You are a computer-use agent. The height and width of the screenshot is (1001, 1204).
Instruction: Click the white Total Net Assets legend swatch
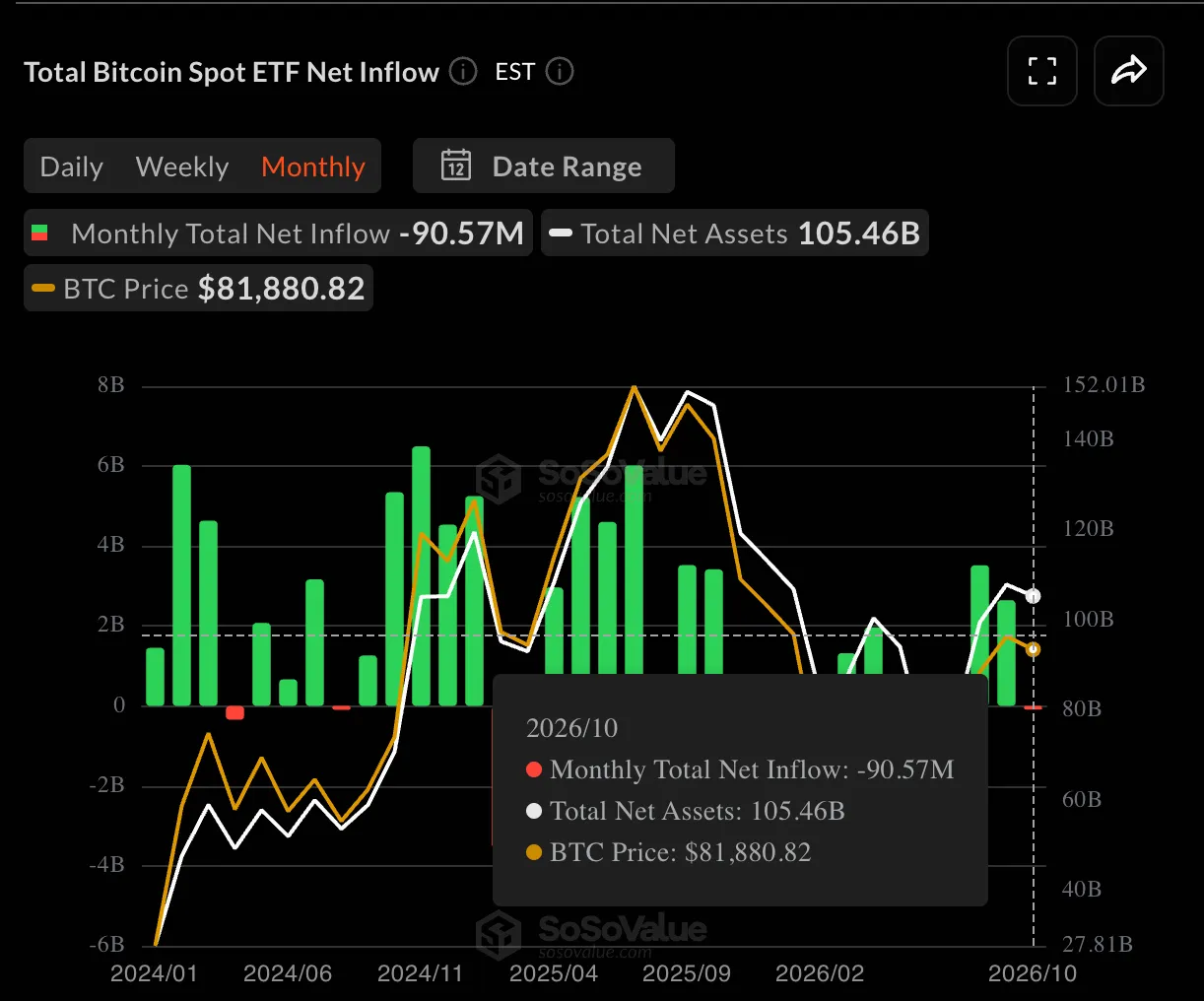coord(561,234)
